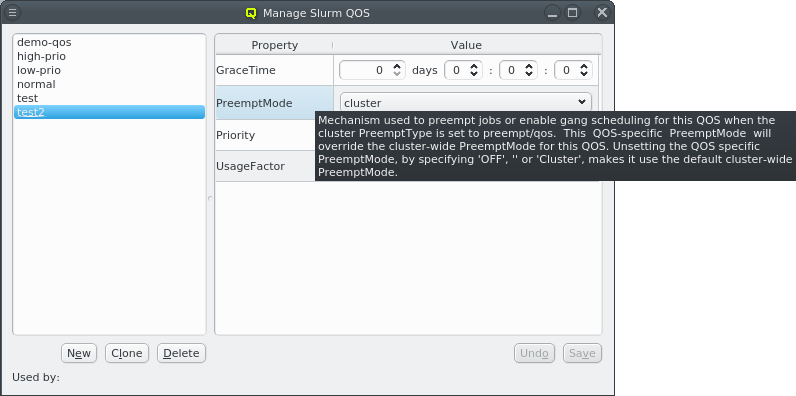Click the UsageFactor property label
The height and width of the screenshot is (396, 796).
tap(250, 166)
